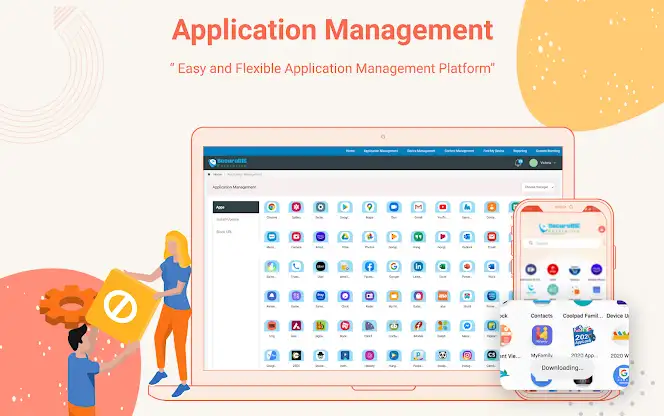Switch to the Reporting navigation tab

[x=520, y=151]
